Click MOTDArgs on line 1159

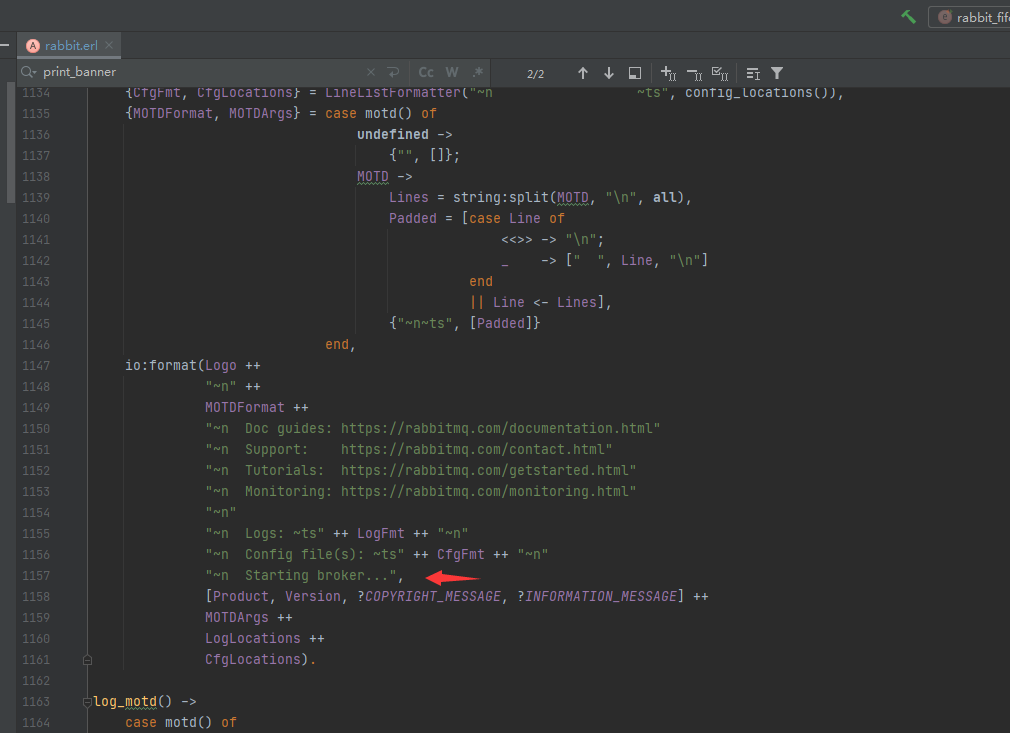point(236,617)
